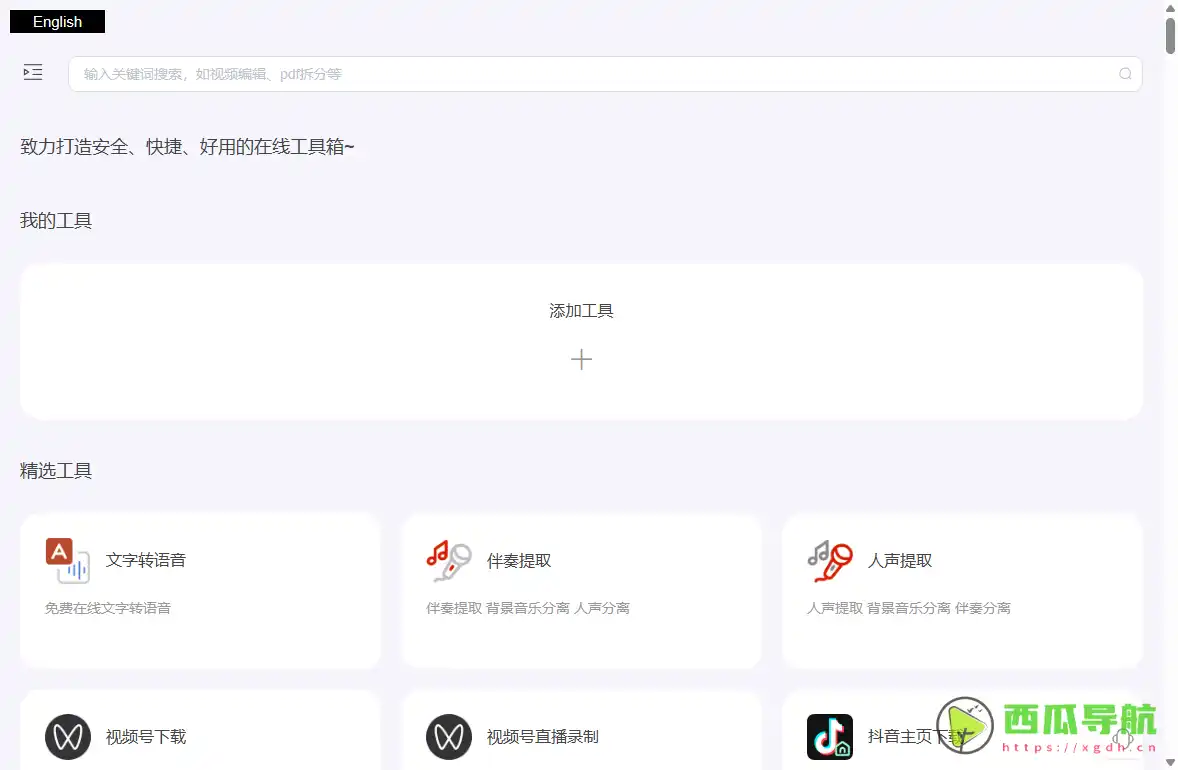Viewport: 1178px width, 770px height.
Task: Click 人声提取 背景音乐分离 伴奏分离 description
Action: pyautogui.click(x=908, y=608)
